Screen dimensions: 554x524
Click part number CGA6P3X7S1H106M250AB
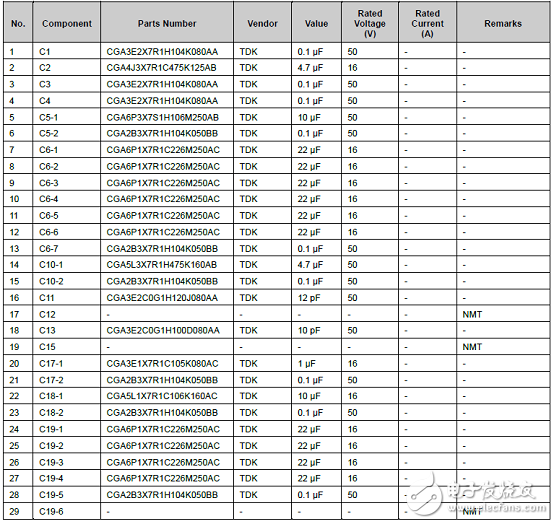coord(163,117)
